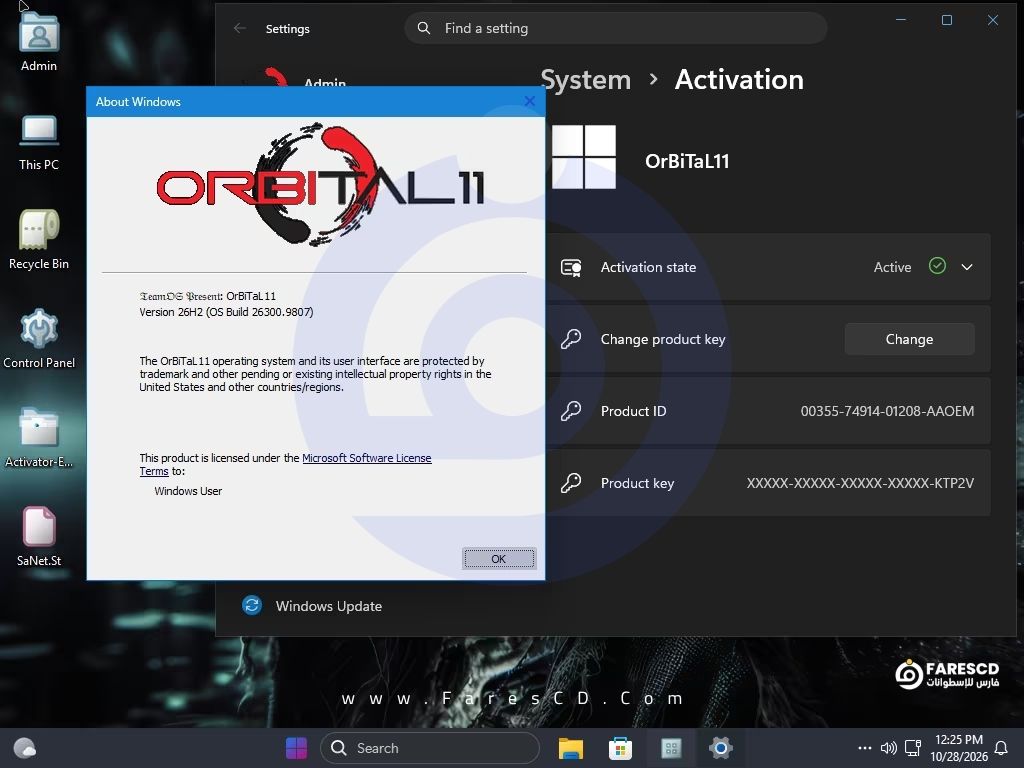Screen dimensions: 1024x768
Task: Open the SaNet.St file icon
Action: tap(39, 537)
